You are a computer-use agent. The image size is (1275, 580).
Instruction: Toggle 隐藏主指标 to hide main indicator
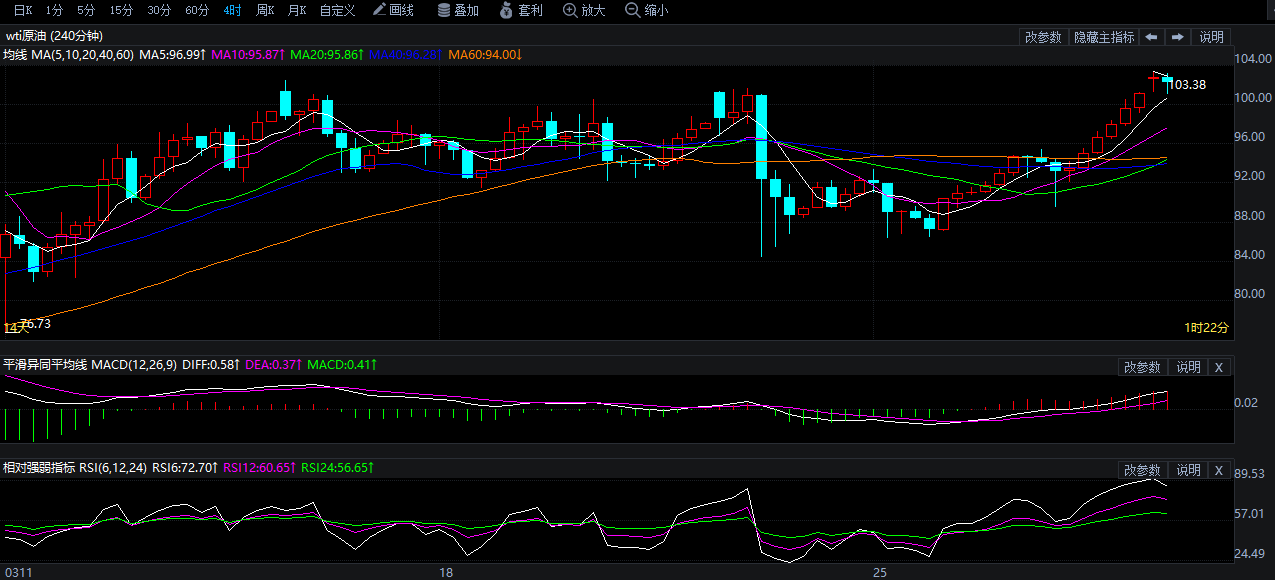(1104, 37)
